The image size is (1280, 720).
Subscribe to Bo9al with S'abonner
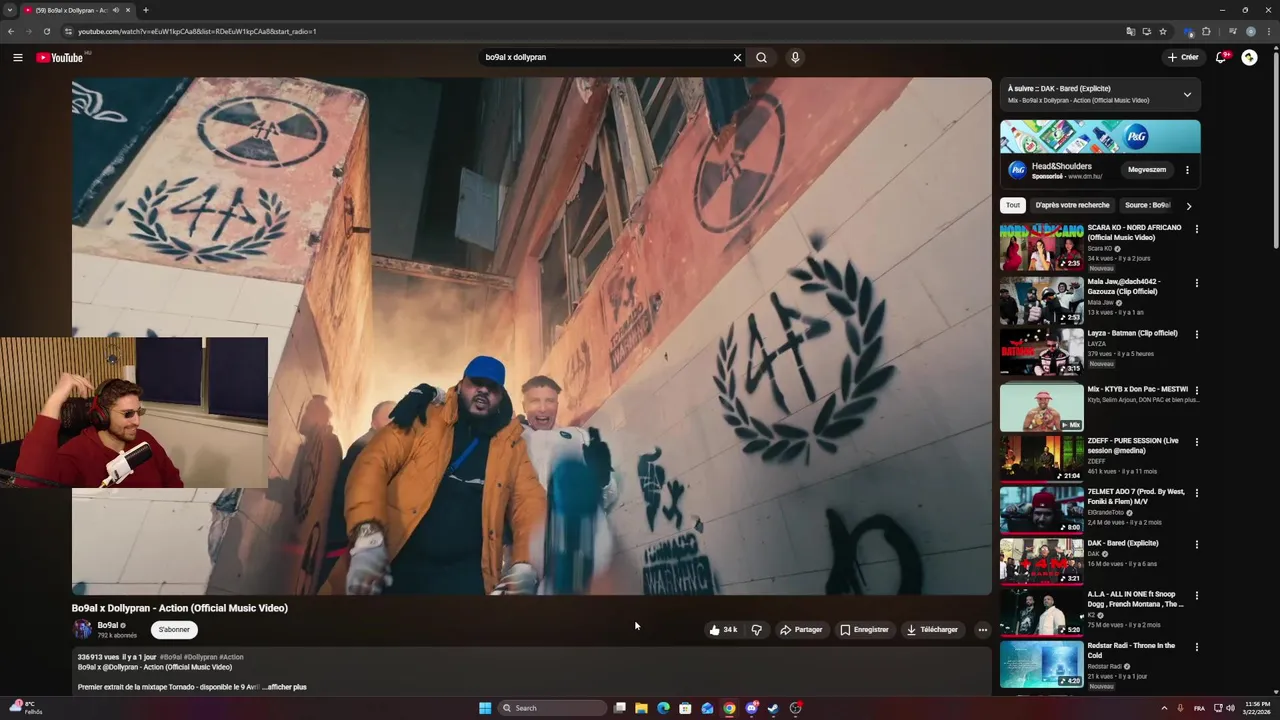point(174,630)
